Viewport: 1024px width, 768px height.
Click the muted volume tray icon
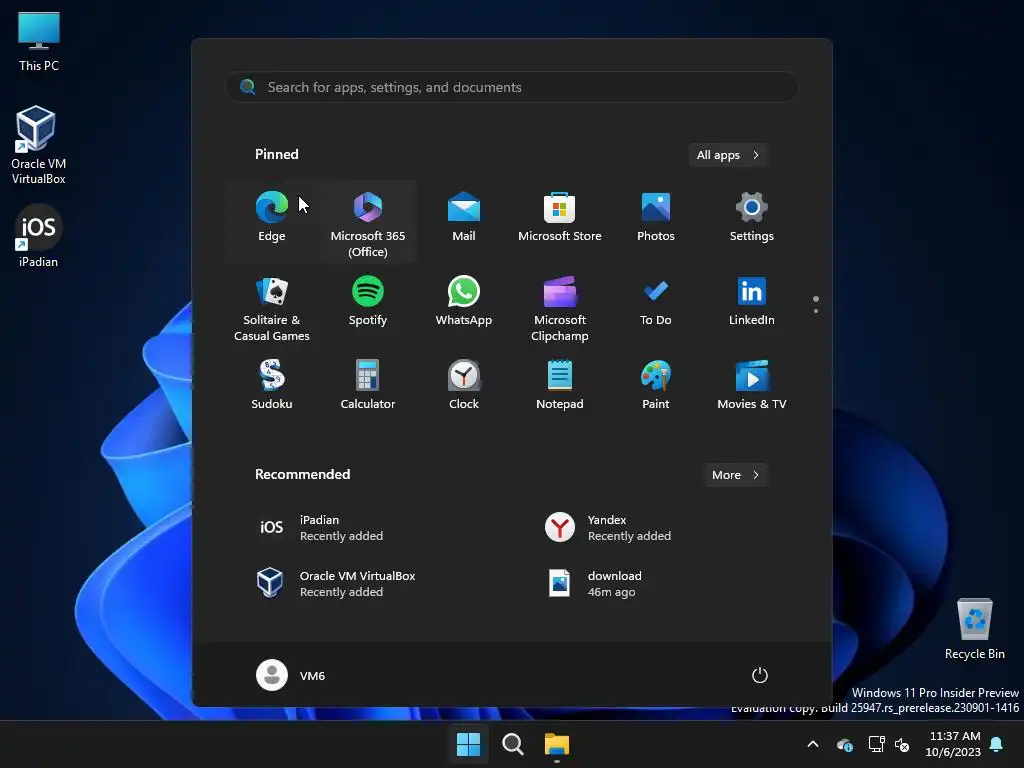[x=902, y=744]
